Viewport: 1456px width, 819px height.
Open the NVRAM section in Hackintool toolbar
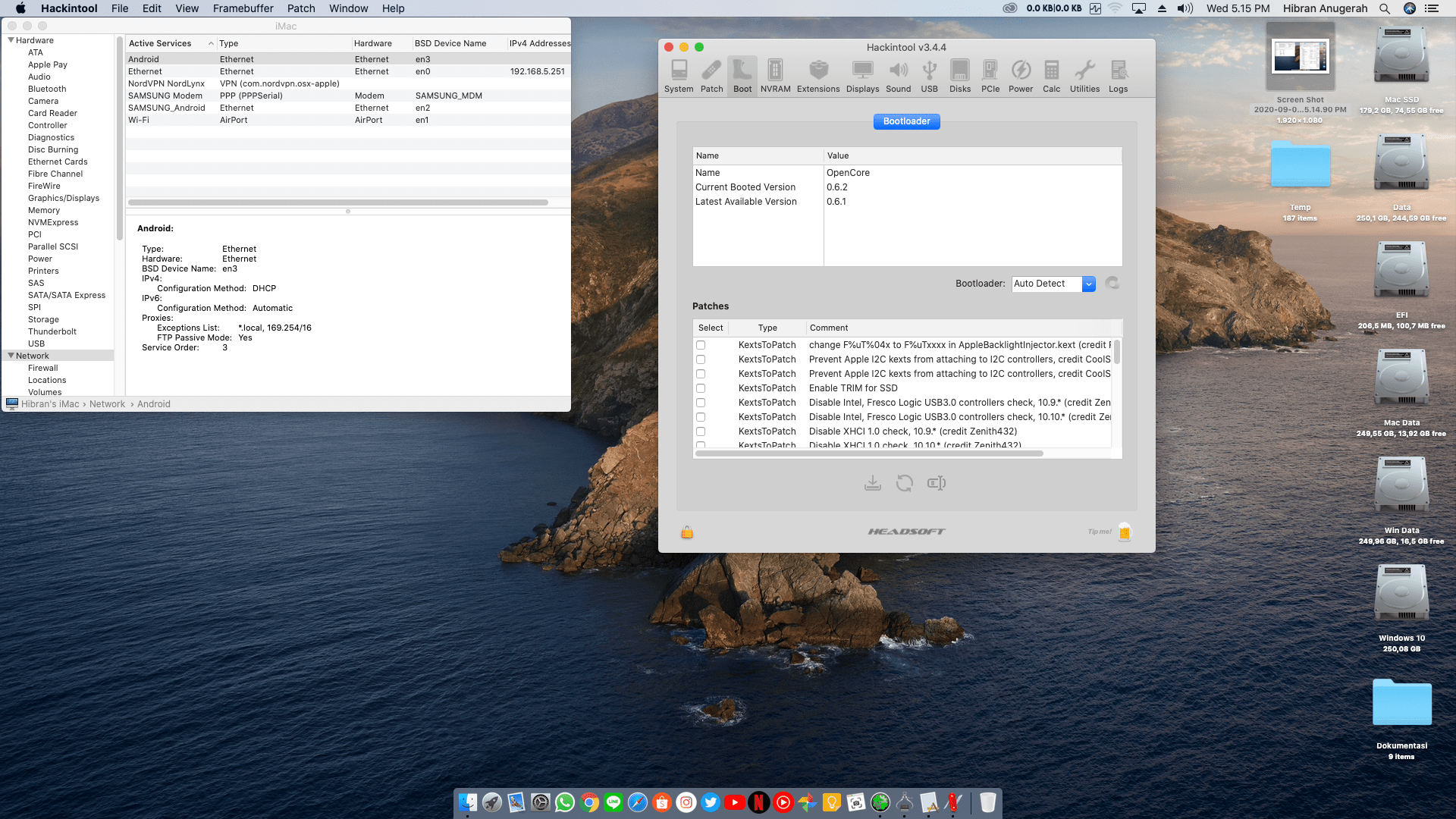click(x=775, y=76)
